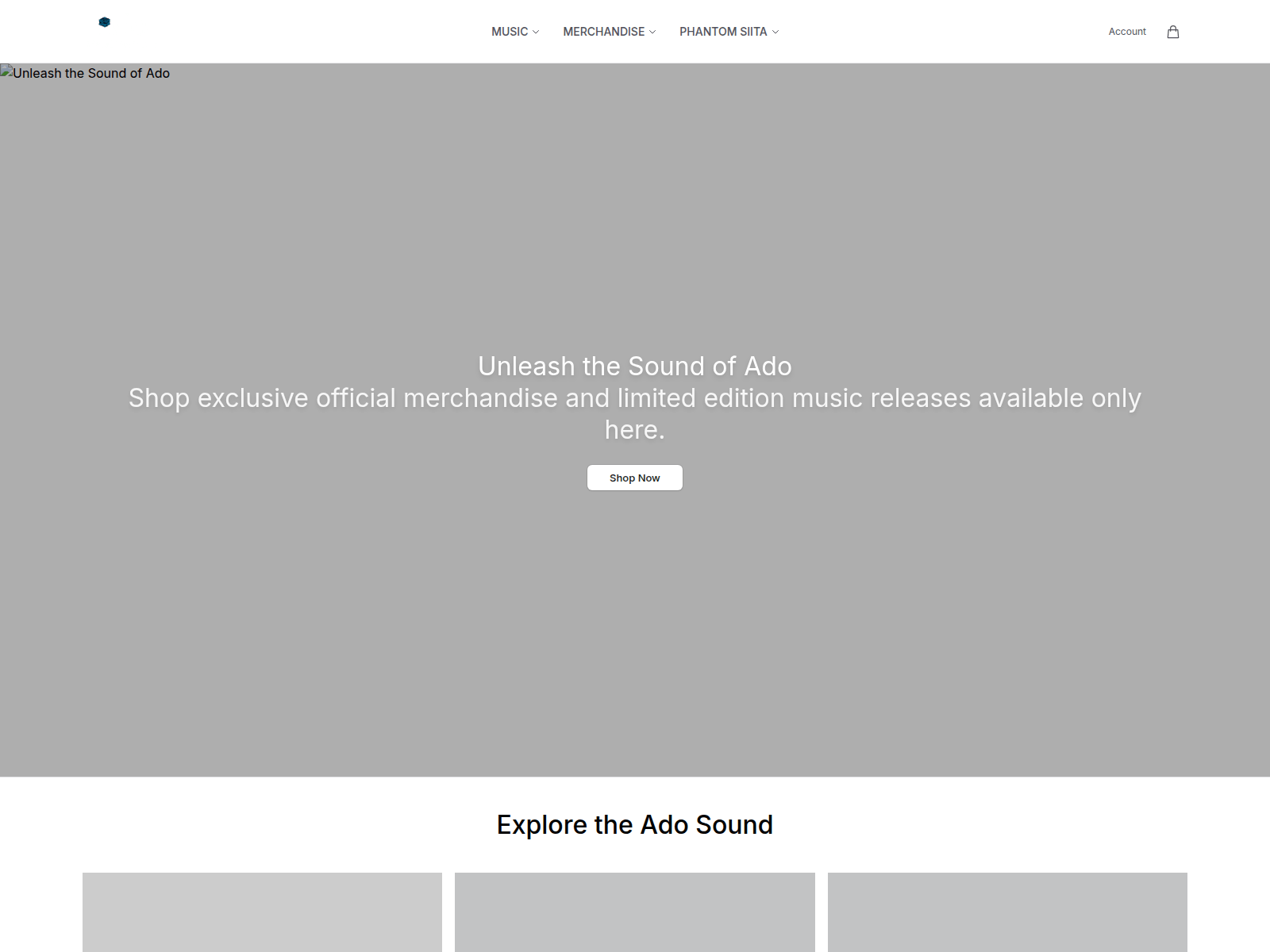1270x952 pixels.
Task: Select the 'Shop exclusive official merchandise' tagline
Action: (x=635, y=413)
